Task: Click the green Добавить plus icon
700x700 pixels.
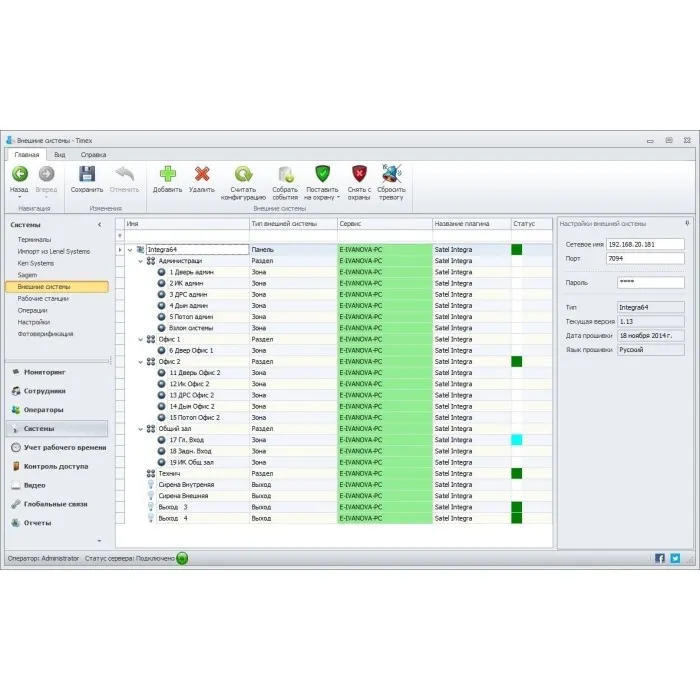Action: (x=167, y=174)
